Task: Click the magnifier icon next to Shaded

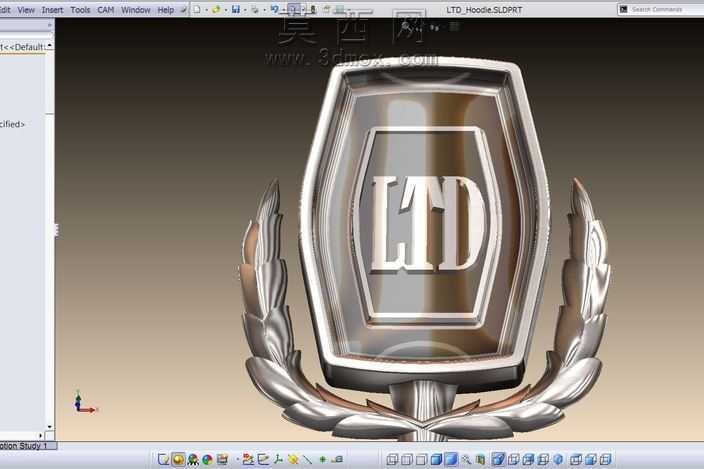Action: (466, 459)
